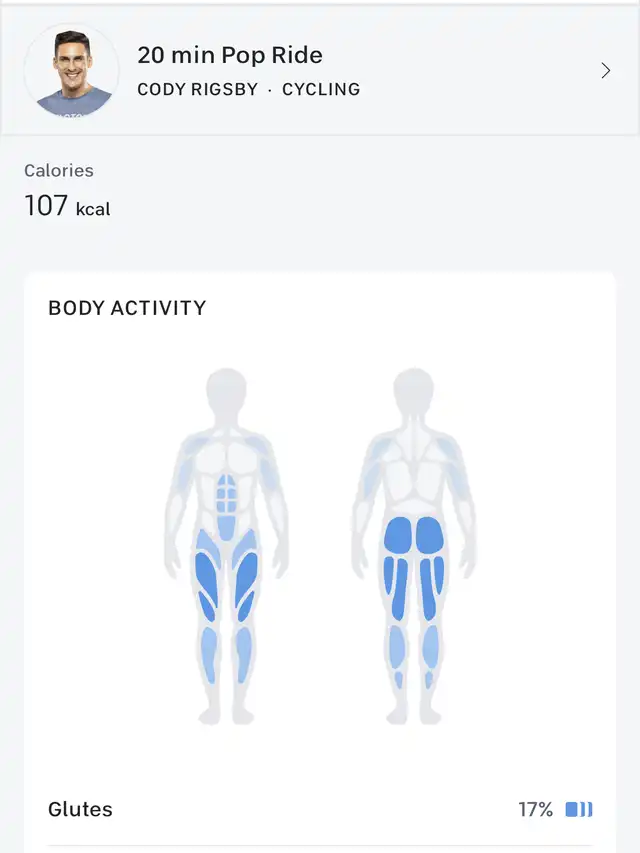Tap the 107 kcal calorie value
This screenshot has height=853, width=640.
[x=67, y=206]
